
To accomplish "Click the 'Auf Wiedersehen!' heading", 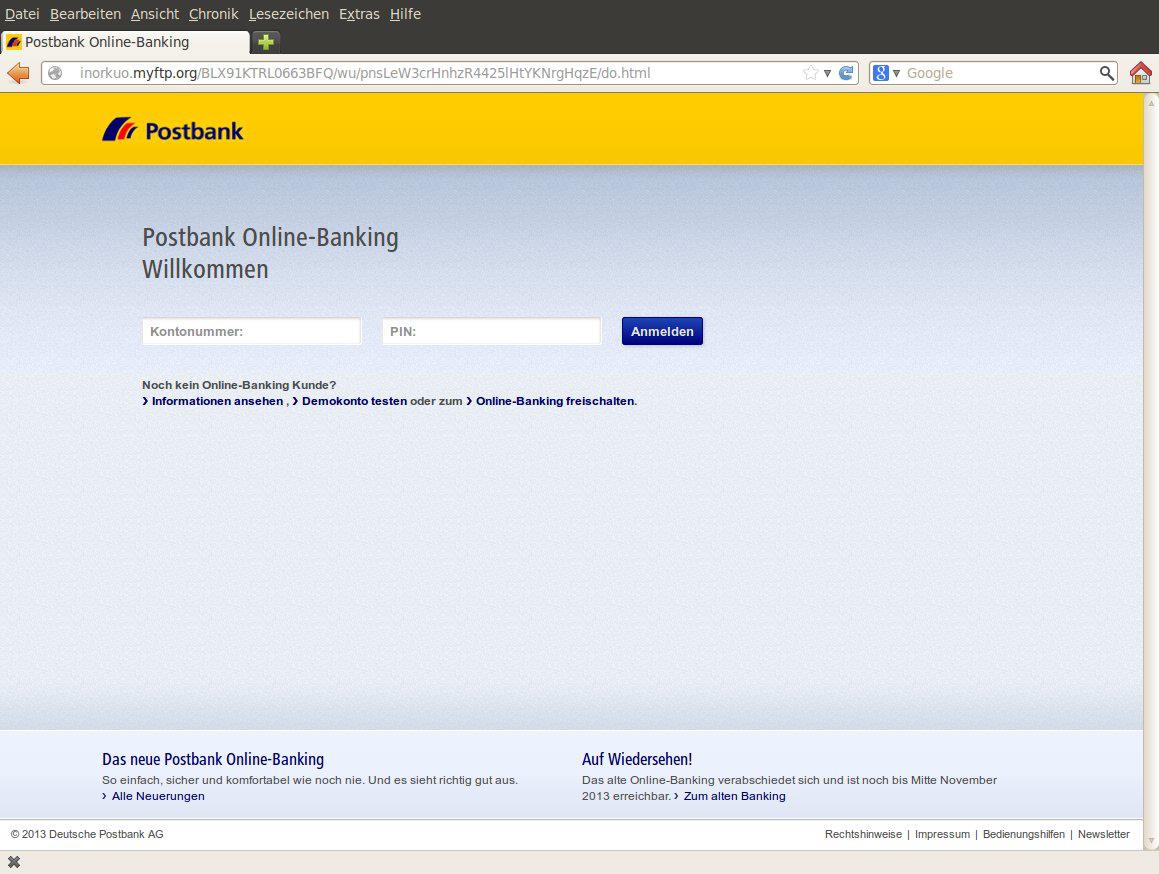I will point(637,759).
